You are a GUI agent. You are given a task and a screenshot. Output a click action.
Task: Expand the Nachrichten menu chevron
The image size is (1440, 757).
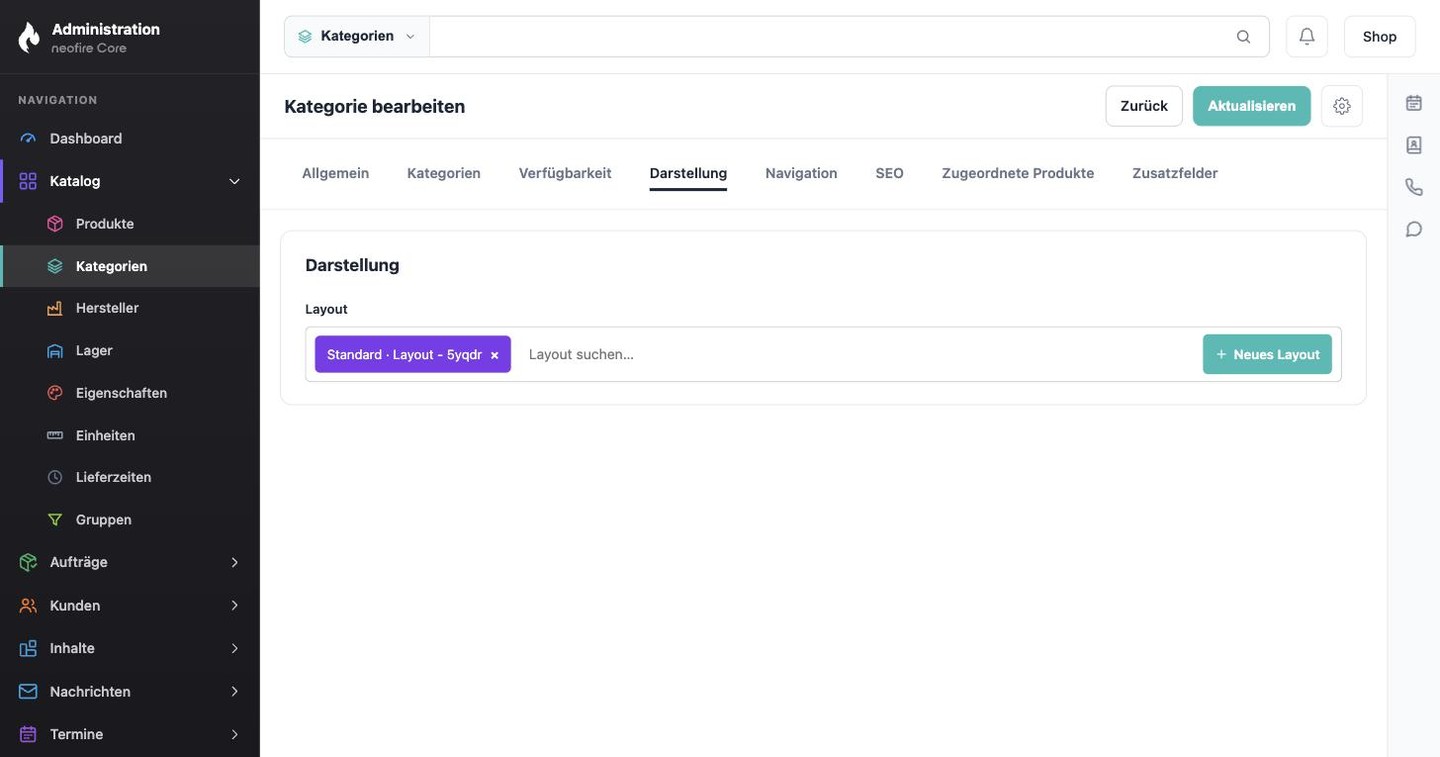point(235,691)
